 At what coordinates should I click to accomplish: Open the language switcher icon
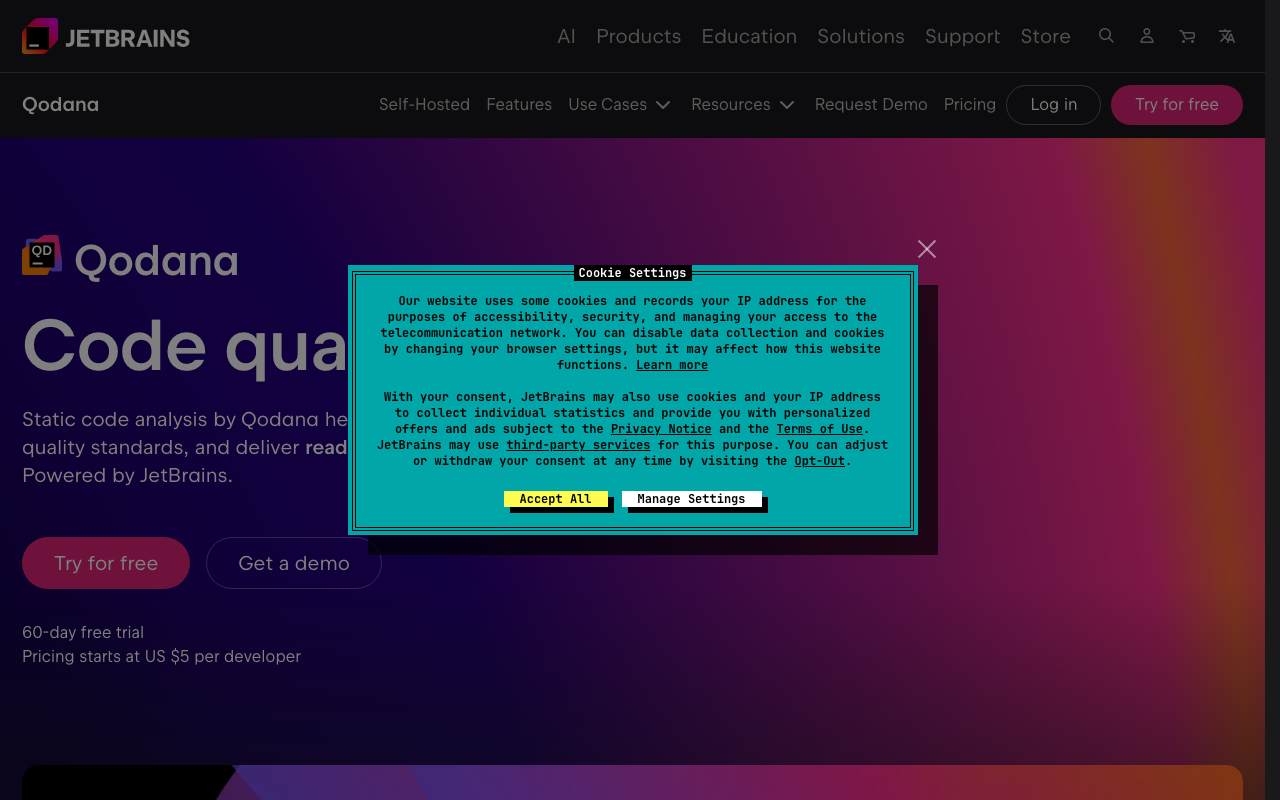(x=1226, y=36)
